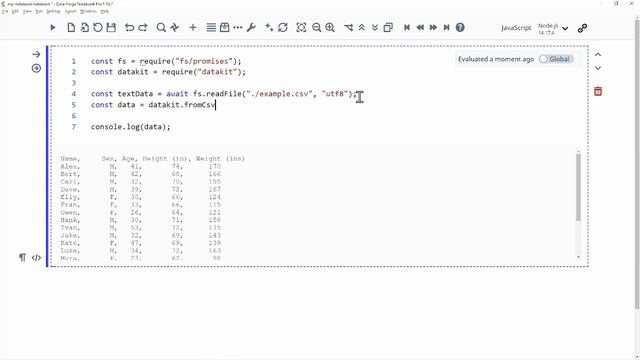The height and width of the screenshot is (360, 640).
Task: Click the double chevron up toolbar icon
Action: 362,27
